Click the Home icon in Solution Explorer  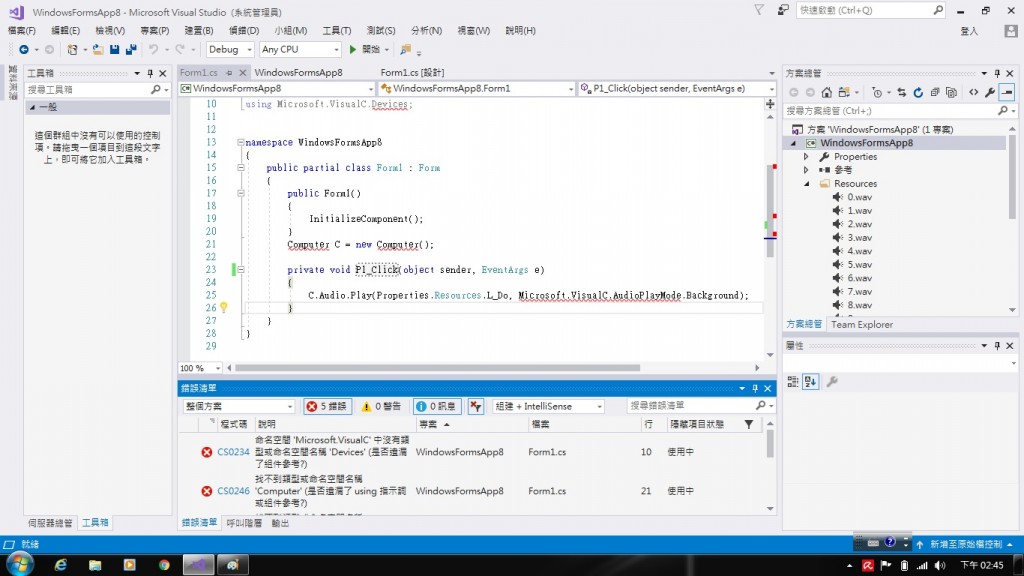pos(827,93)
